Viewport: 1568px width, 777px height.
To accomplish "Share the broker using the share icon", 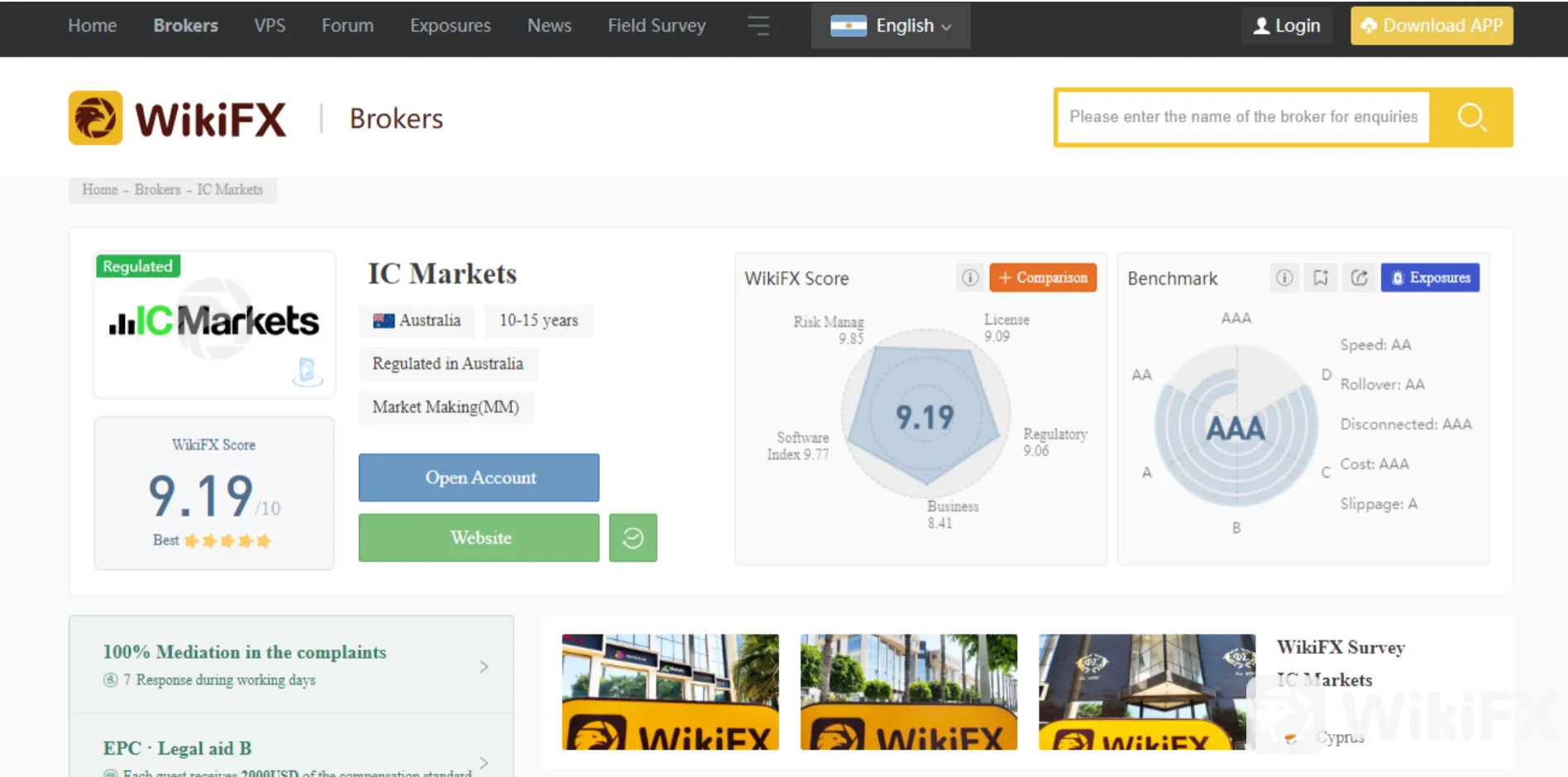I will click(x=1359, y=278).
